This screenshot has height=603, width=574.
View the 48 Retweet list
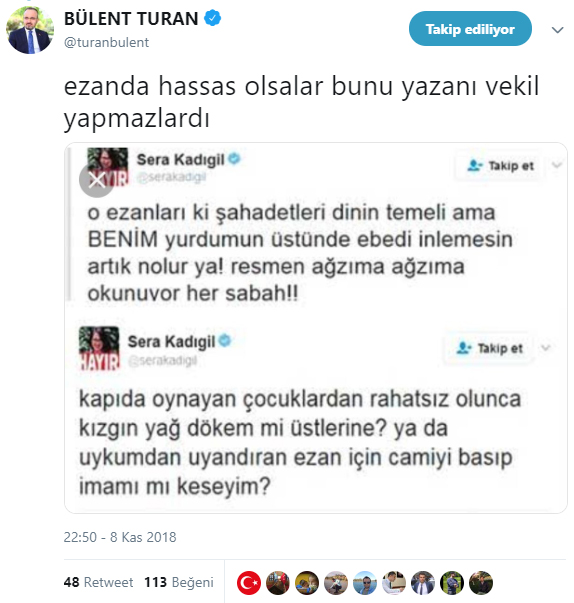(x=98, y=582)
